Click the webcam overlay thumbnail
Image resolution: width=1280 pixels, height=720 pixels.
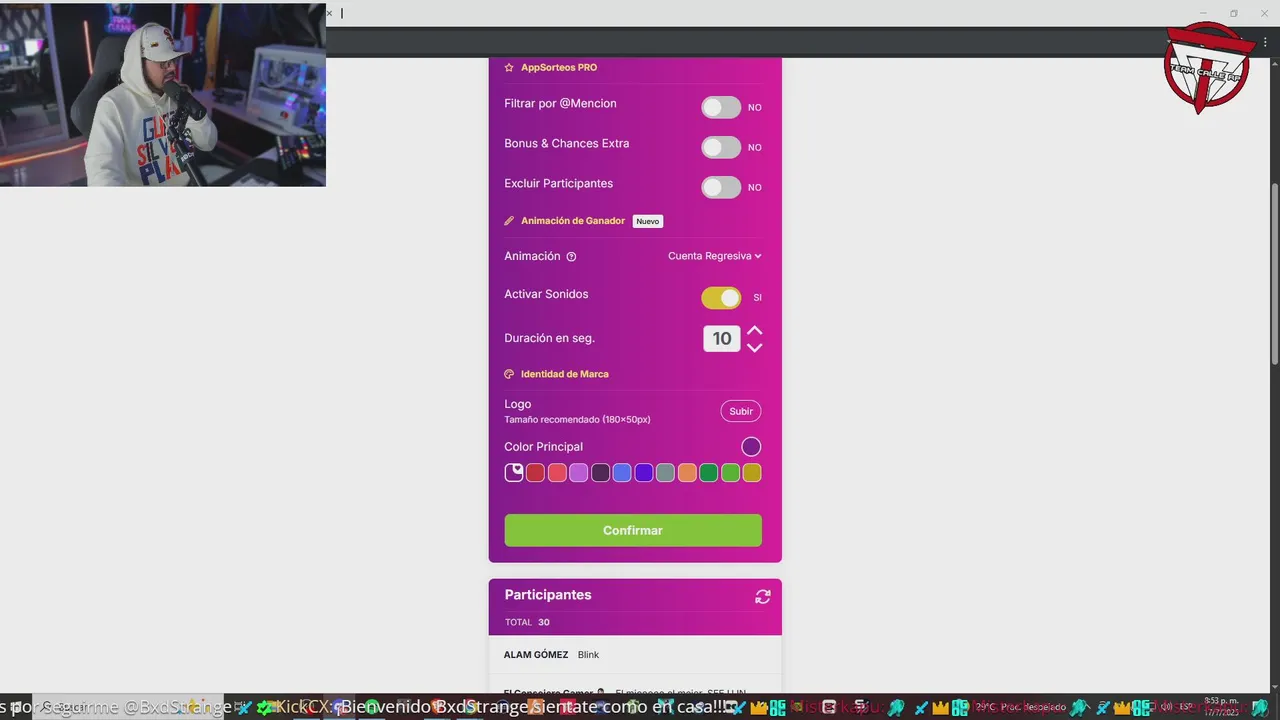tap(162, 93)
